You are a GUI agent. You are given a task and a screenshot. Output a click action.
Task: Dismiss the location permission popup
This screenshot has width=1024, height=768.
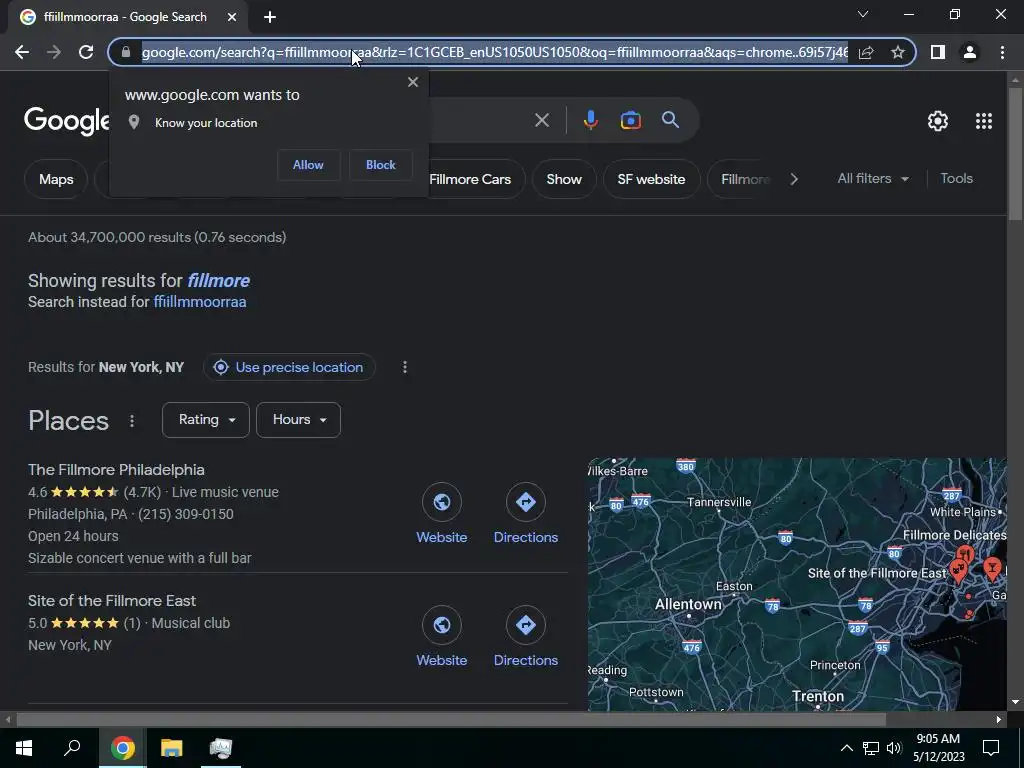click(413, 82)
